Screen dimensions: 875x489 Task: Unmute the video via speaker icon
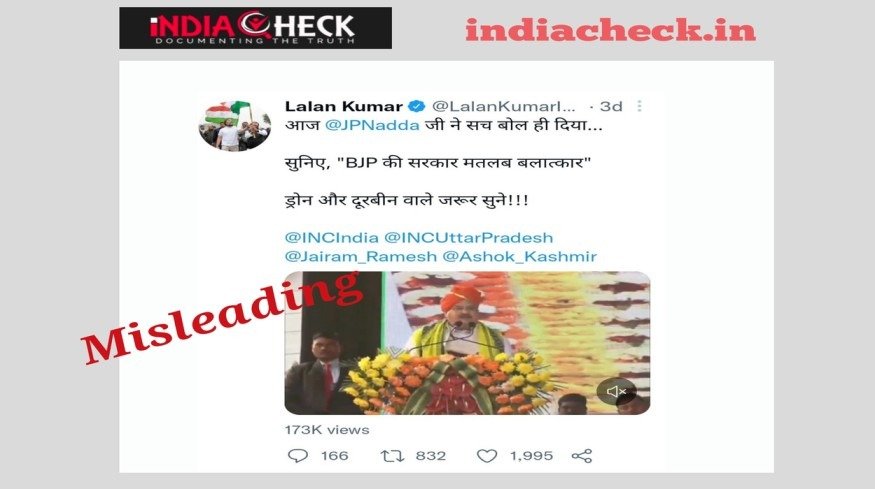[x=616, y=392]
